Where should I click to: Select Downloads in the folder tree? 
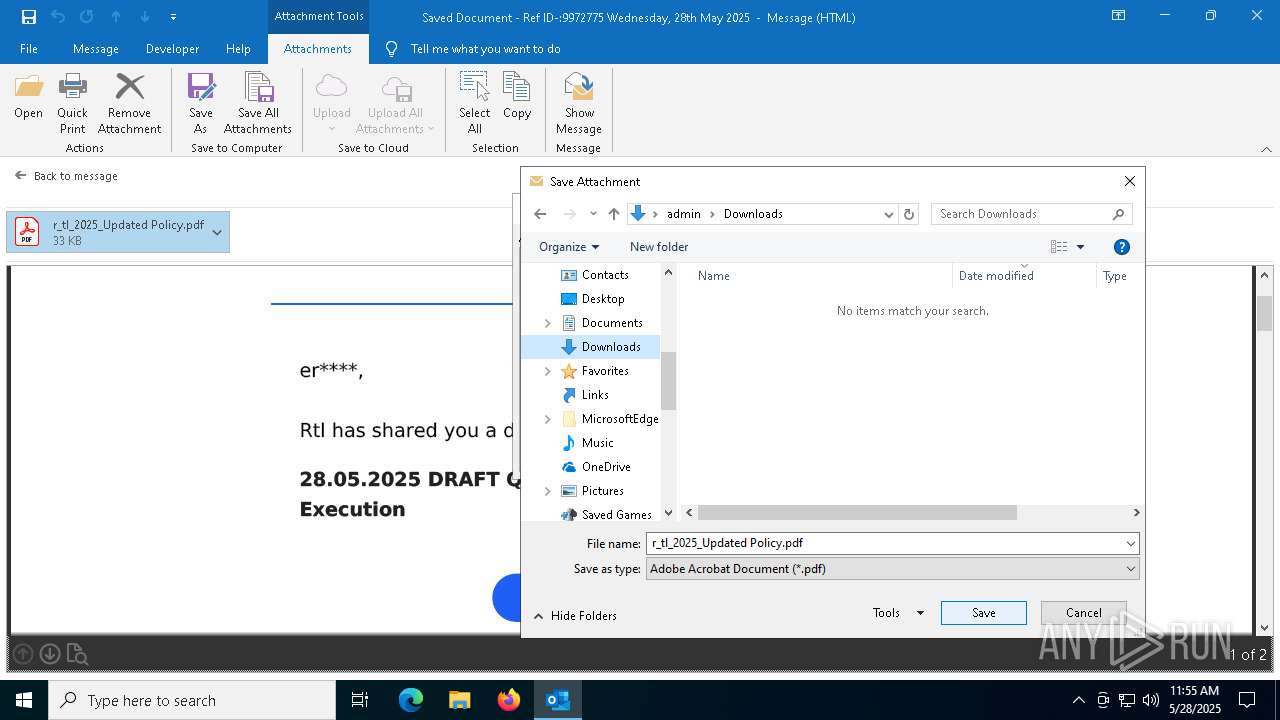tap(611, 347)
